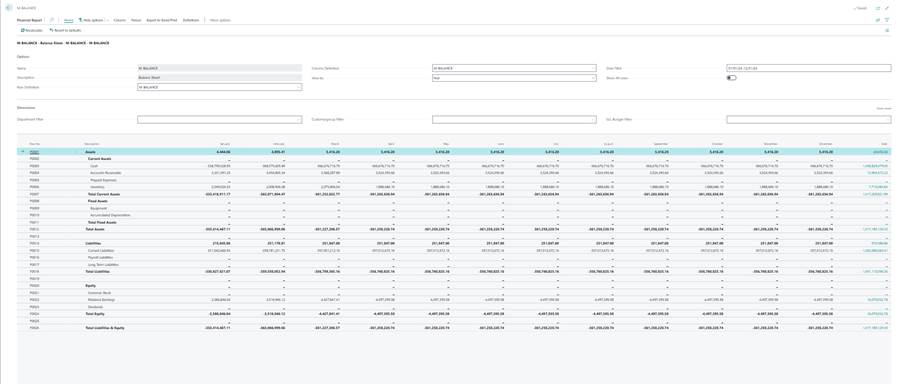903x384 pixels.
Task: Open the Definitions menu
Action: coord(191,20)
